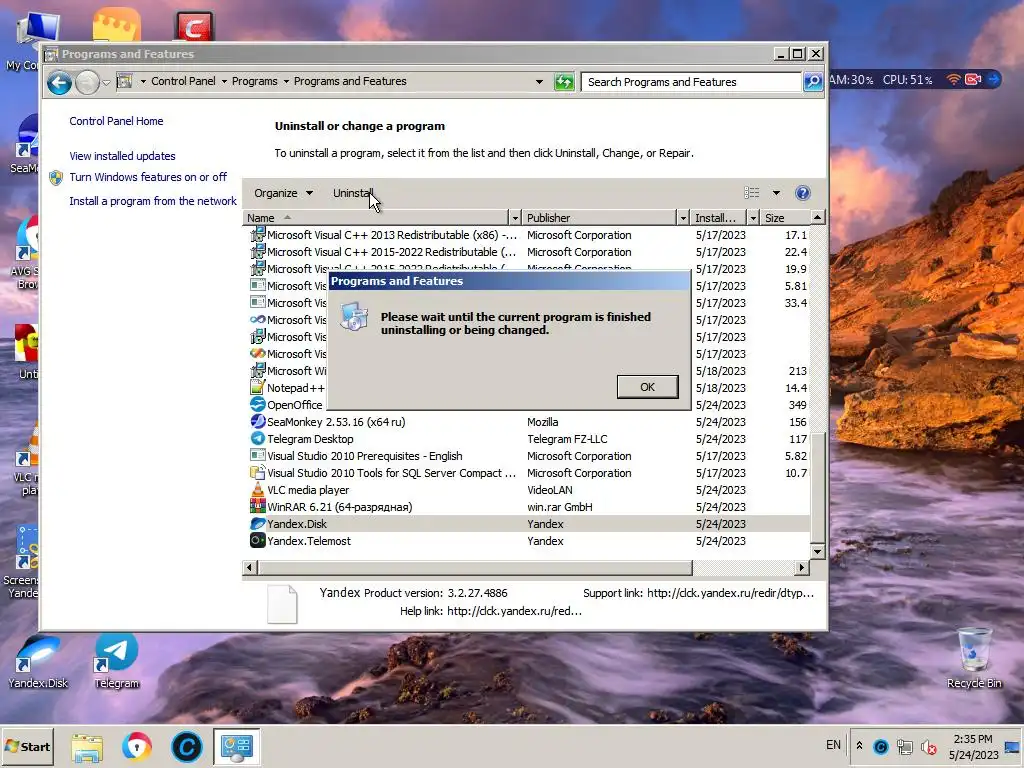Click the network tray icon

click(x=904, y=746)
